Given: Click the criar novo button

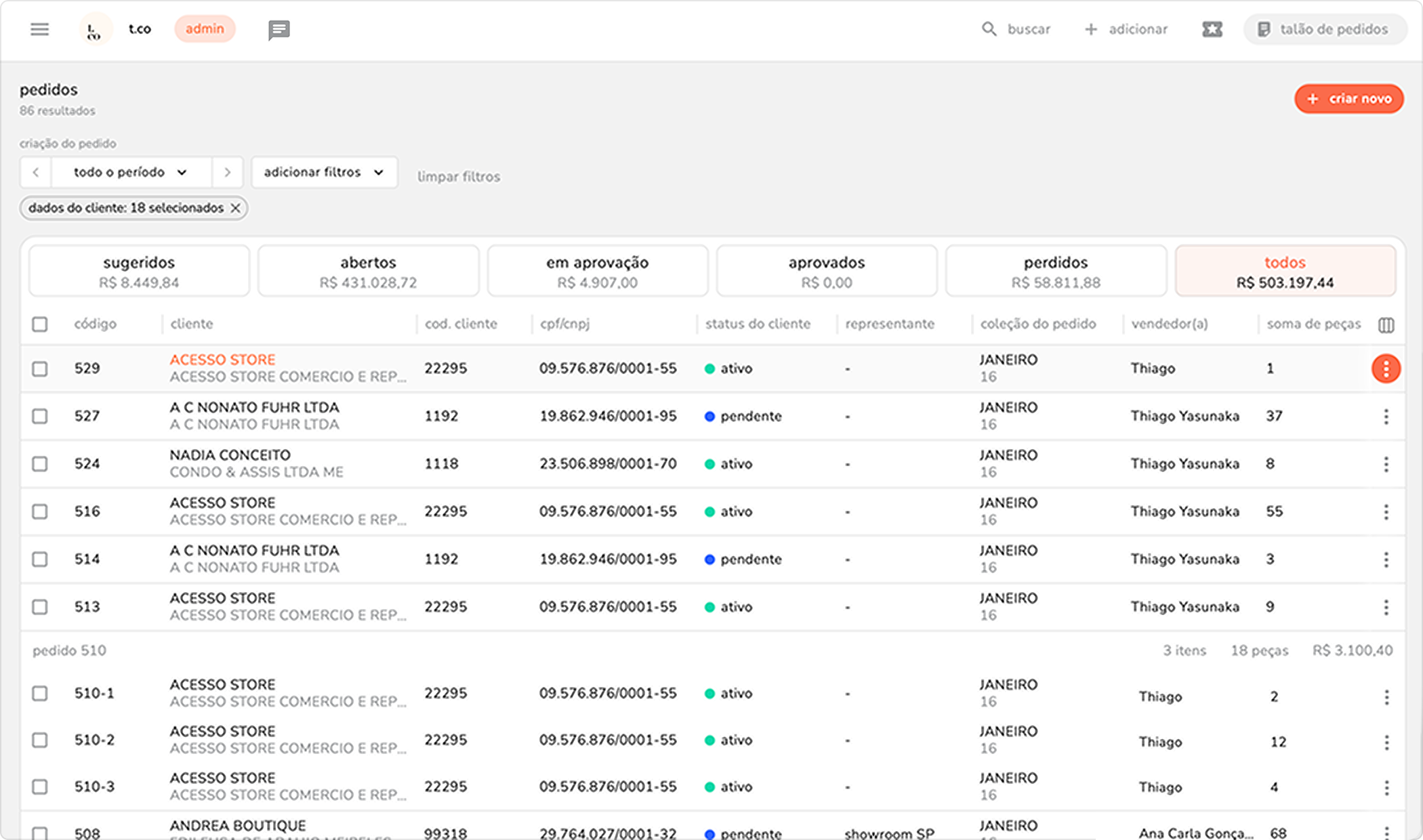Looking at the screenshot, I should (x=1348, y=99).
